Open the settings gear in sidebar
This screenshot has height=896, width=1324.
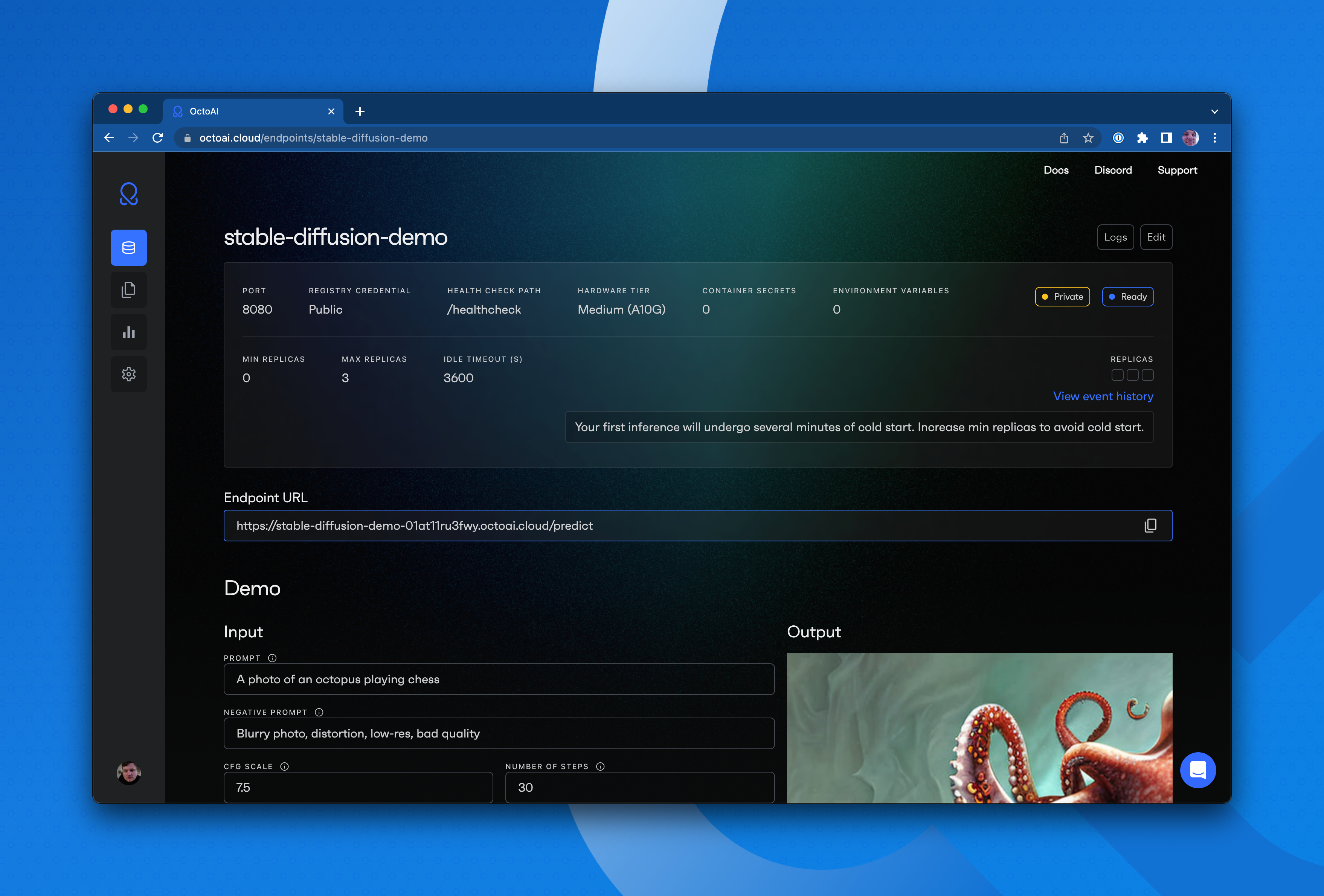point(129,374)
